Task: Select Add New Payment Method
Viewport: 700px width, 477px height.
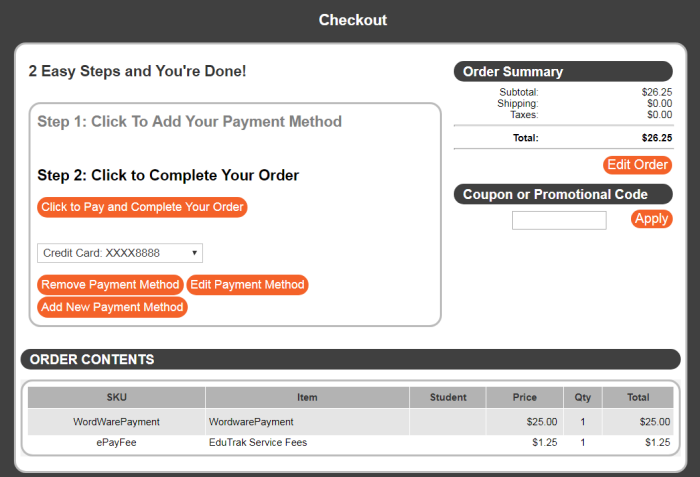Action: (112, 307)
